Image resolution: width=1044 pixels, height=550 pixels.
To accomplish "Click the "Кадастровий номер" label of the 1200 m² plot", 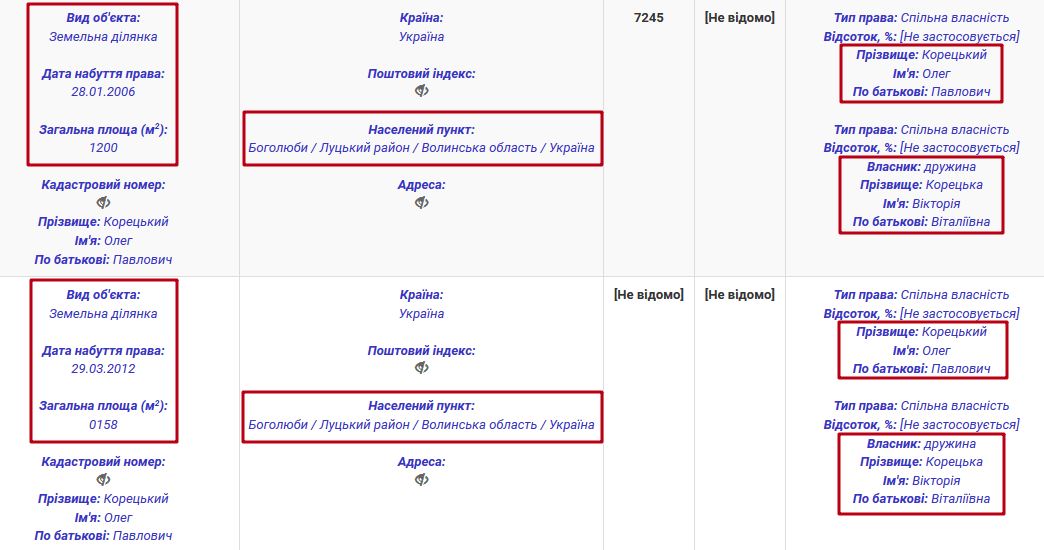I will click(x=103, y=185).
